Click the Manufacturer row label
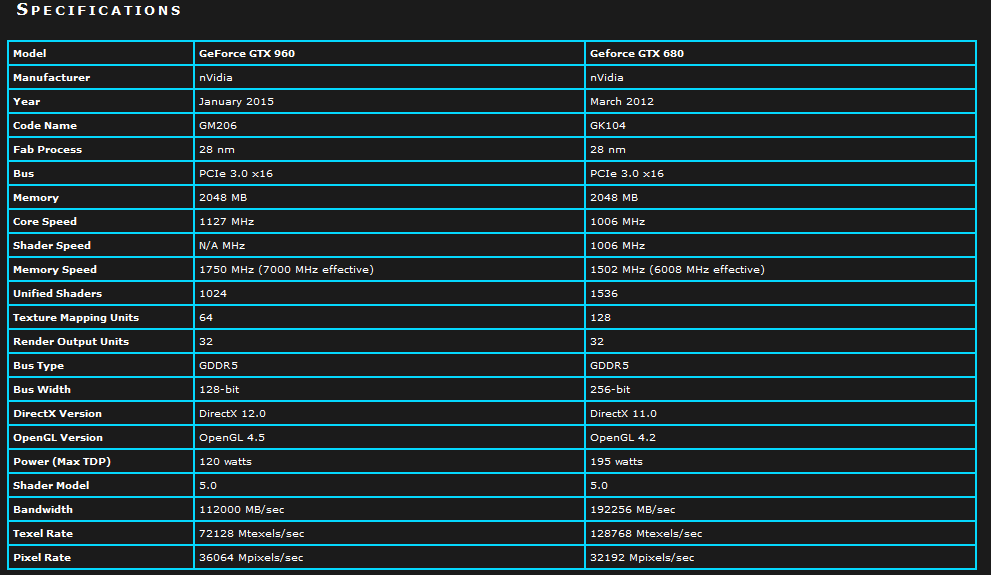Viewport: 991px width, 575px height. coord(52,78)
